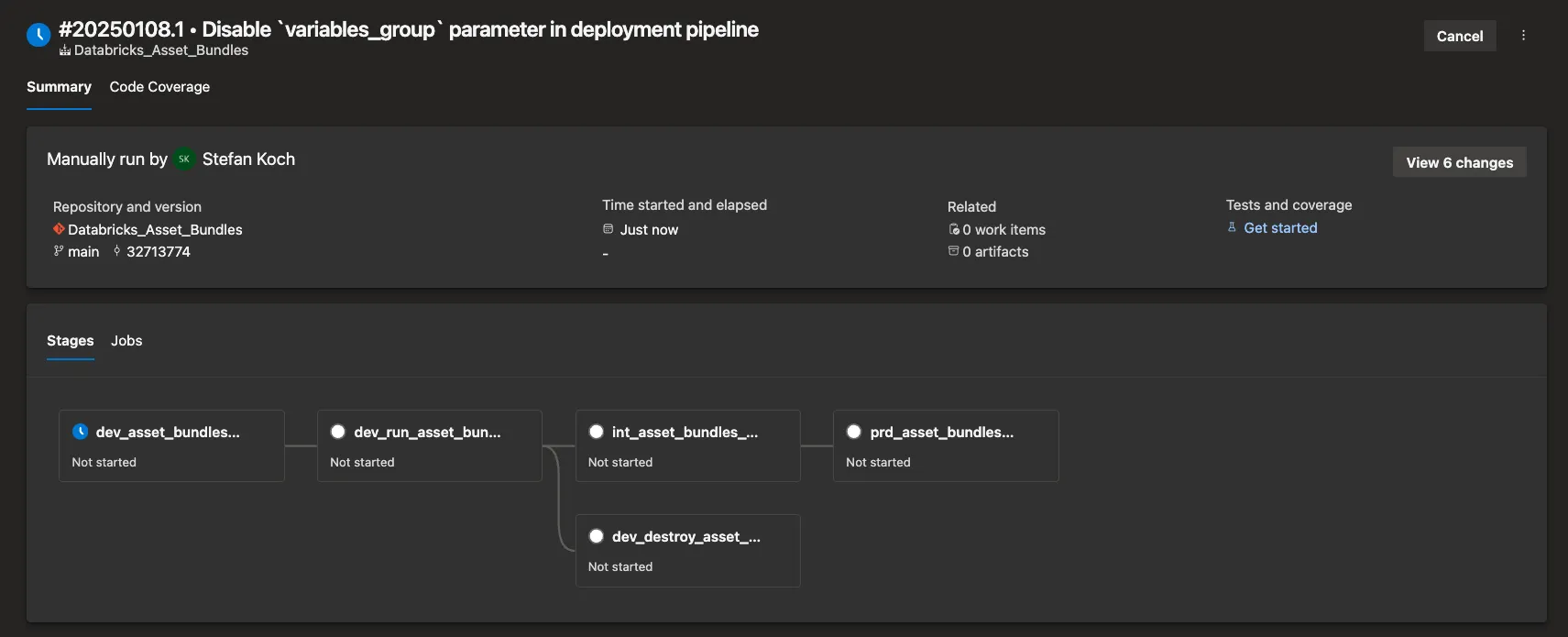Select the prd_asset_bundles stage status circle
Viewport: 1568px width, 637px height.
pos(854,432)
